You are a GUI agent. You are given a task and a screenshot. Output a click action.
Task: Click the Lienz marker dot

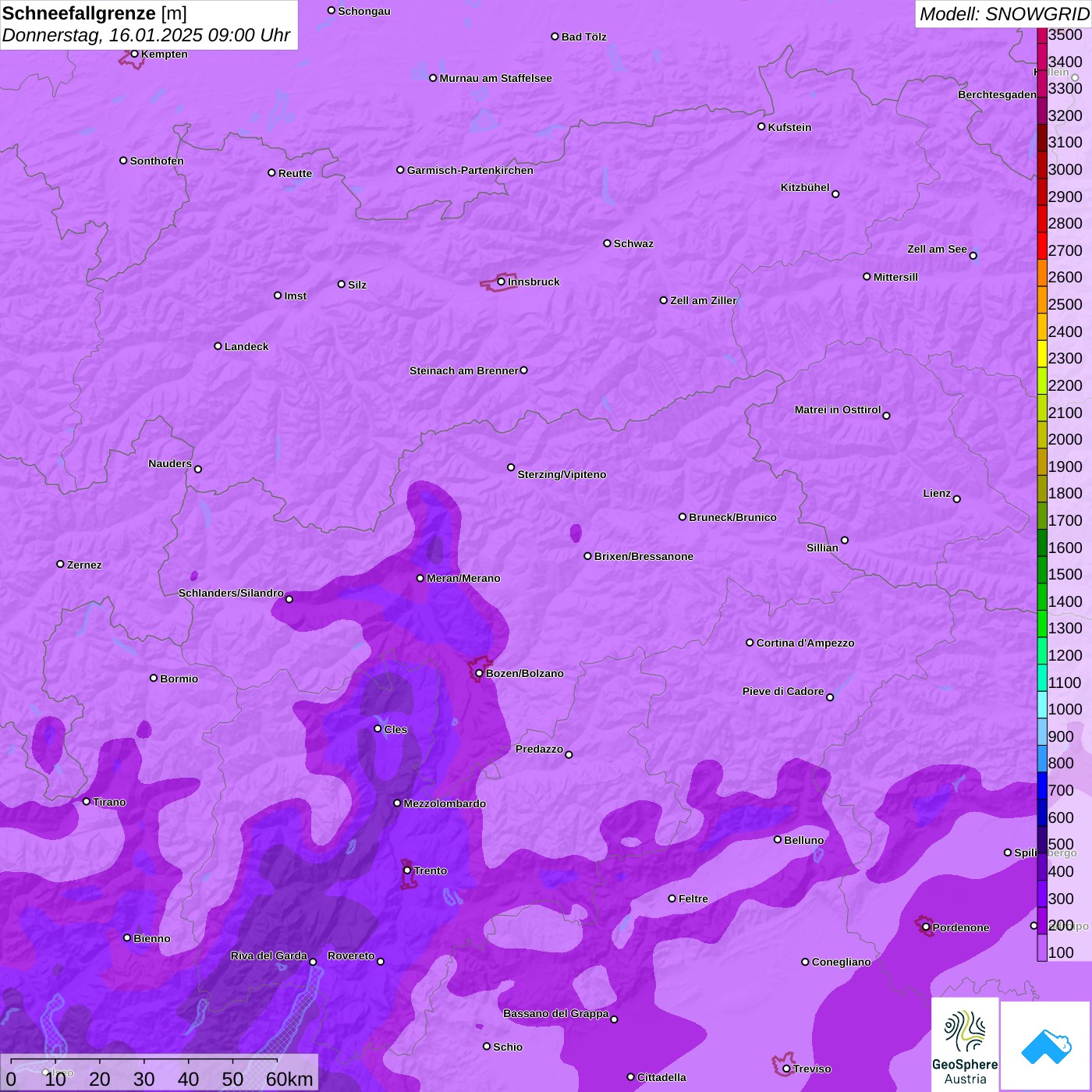point(957,499)
